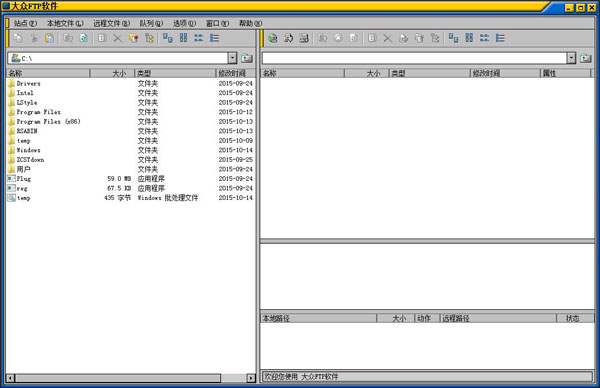The width and height of the screenshot is (600, 388).
Task: Click the remote toolbar rename icon
Action: [x=372, y=38]
